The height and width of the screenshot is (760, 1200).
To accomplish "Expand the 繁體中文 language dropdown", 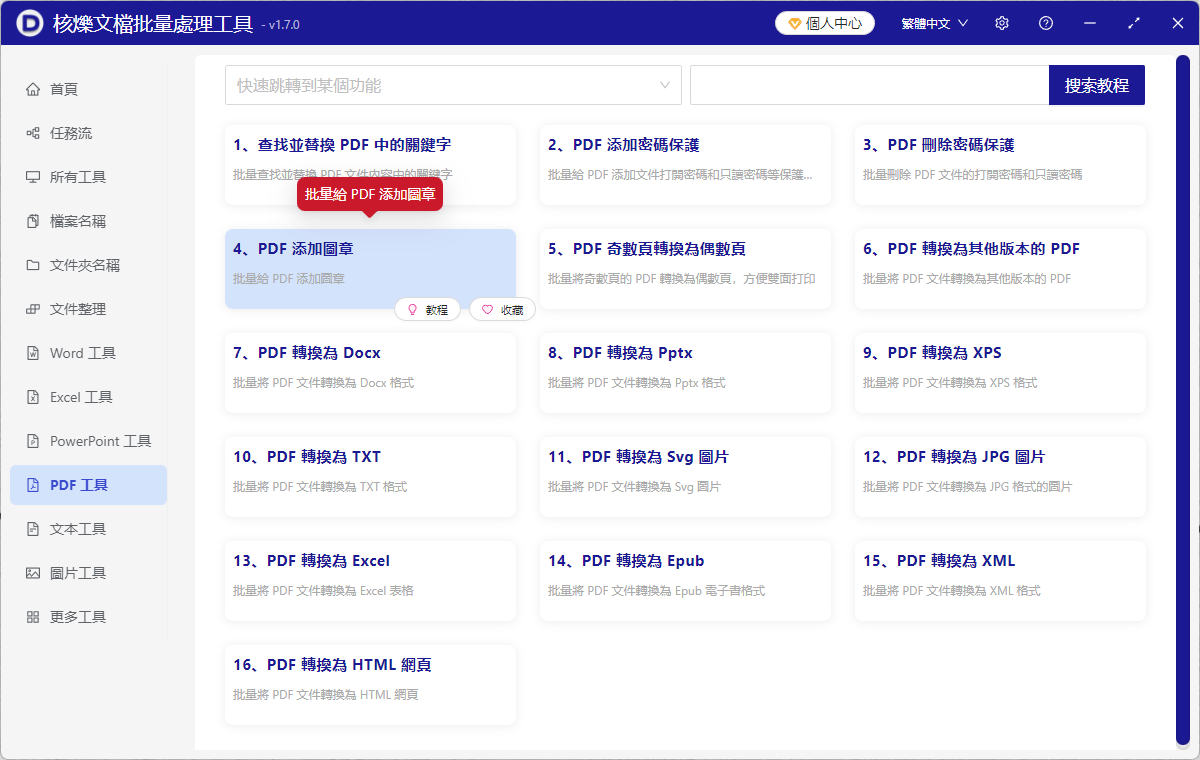I will [x=933, y=22].
